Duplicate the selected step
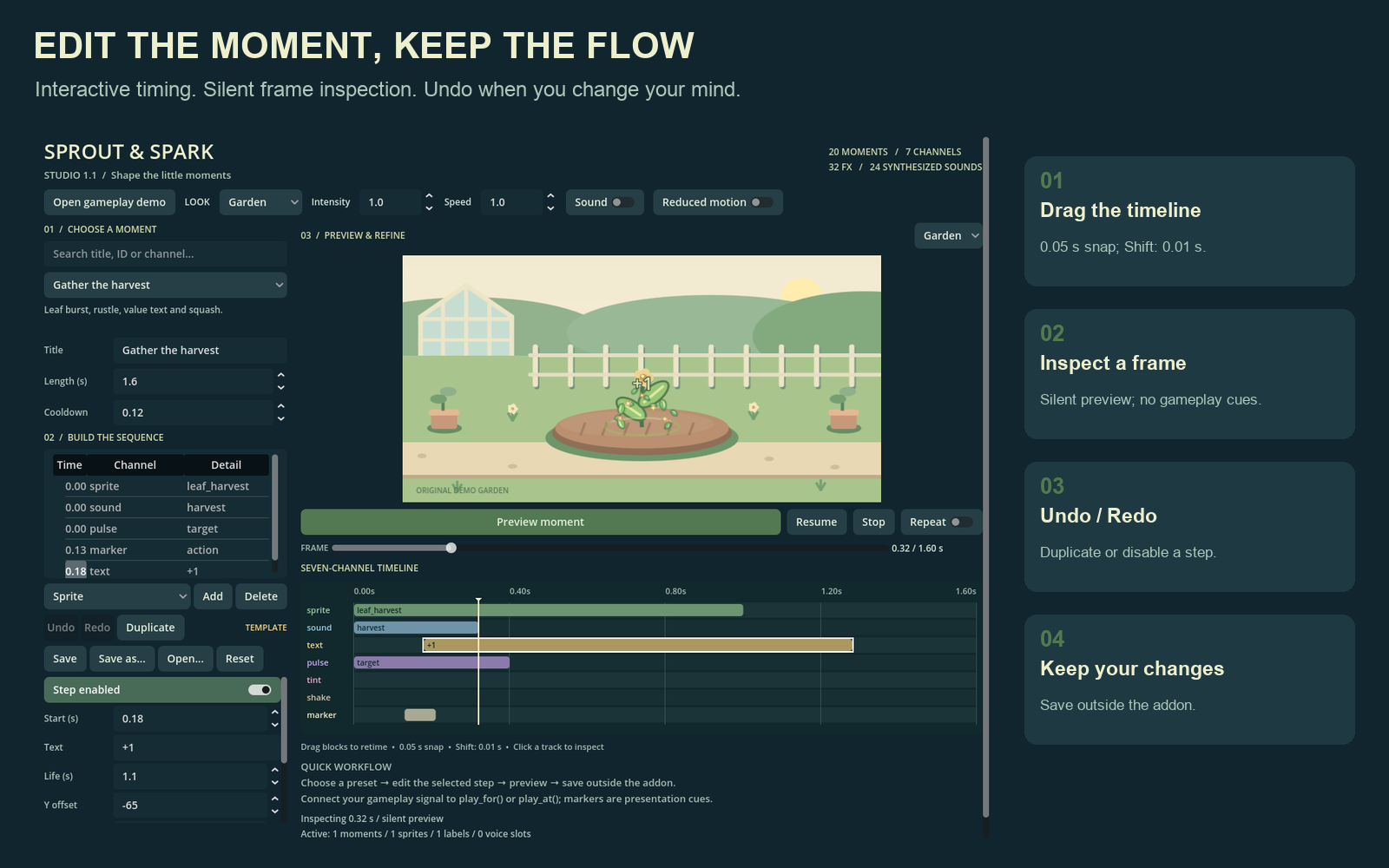Screen dimensions: 1389x868 coord(150,628)
